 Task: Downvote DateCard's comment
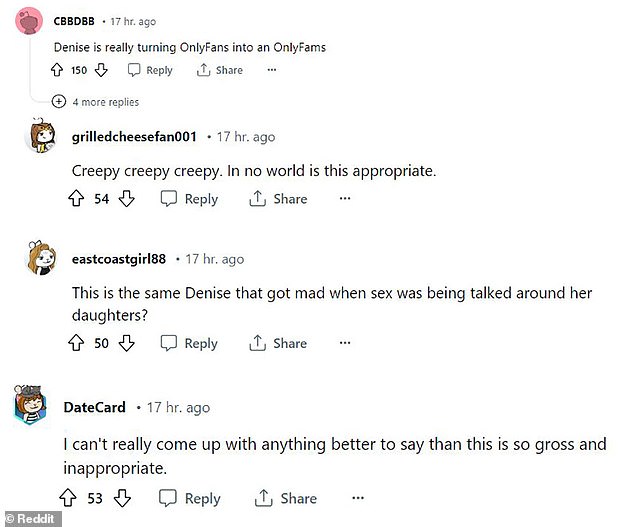tap(122, 498)
